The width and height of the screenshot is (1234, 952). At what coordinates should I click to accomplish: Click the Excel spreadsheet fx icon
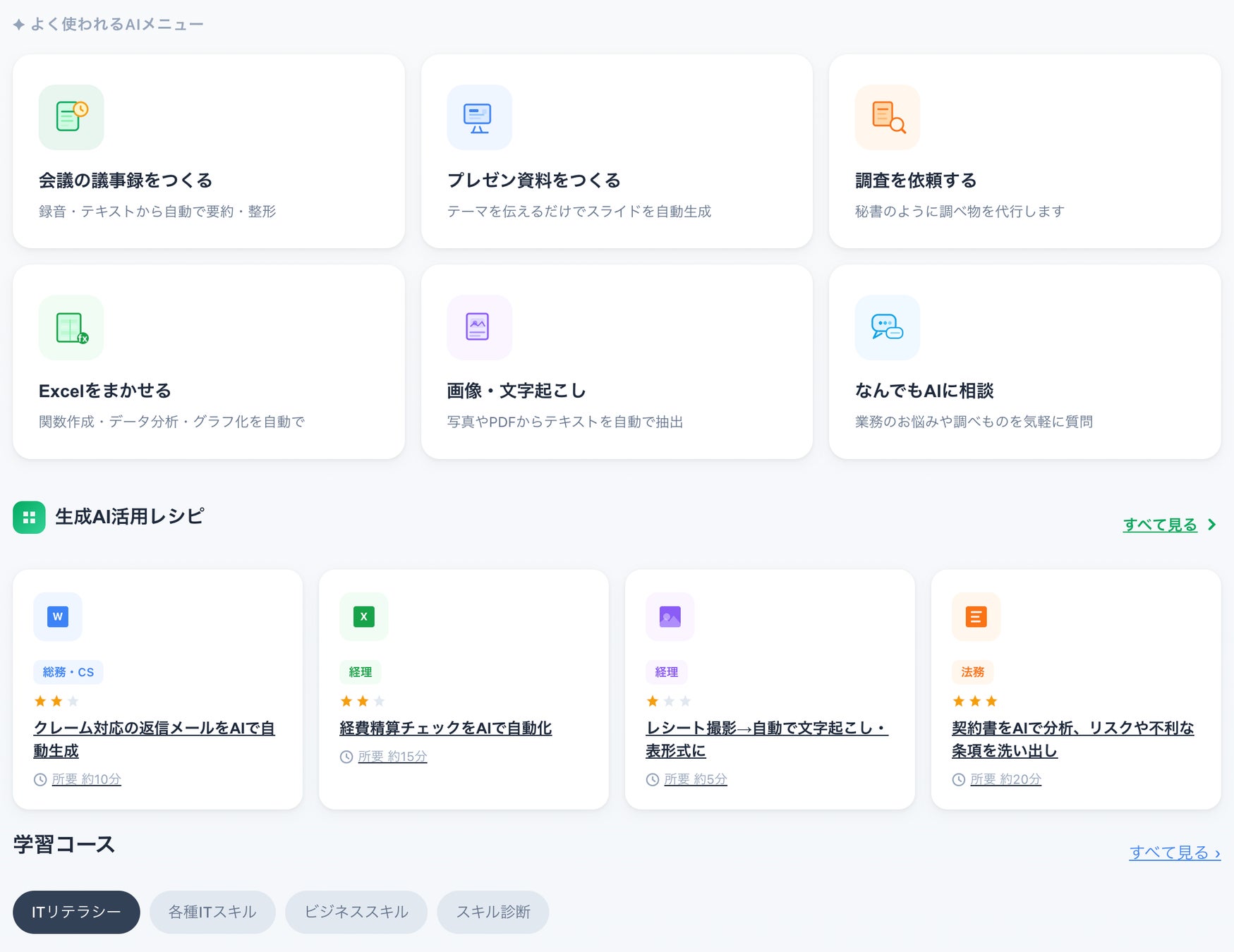(71, 327)
